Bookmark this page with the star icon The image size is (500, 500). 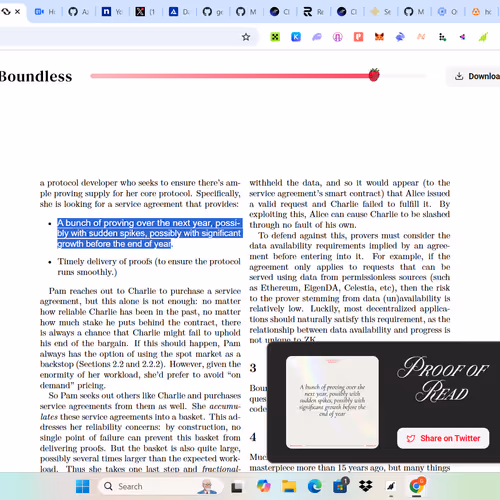[x=246, y=37]
